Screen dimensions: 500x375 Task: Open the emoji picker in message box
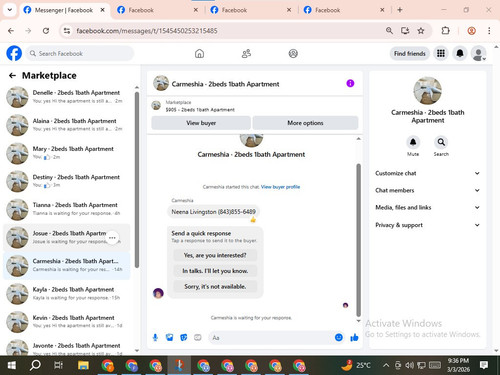pos(339,338)
